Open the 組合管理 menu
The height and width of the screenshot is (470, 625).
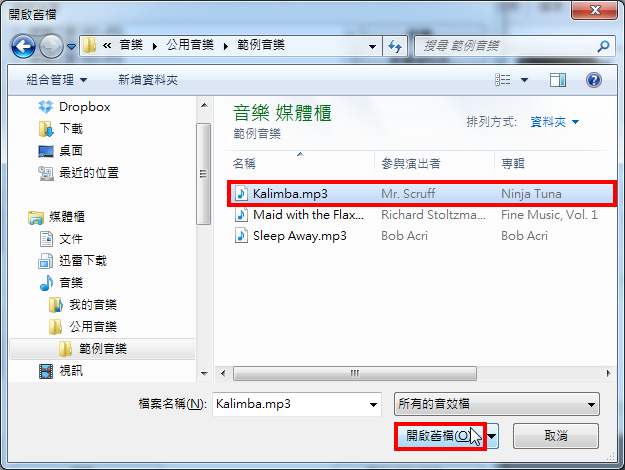(57, 80)
